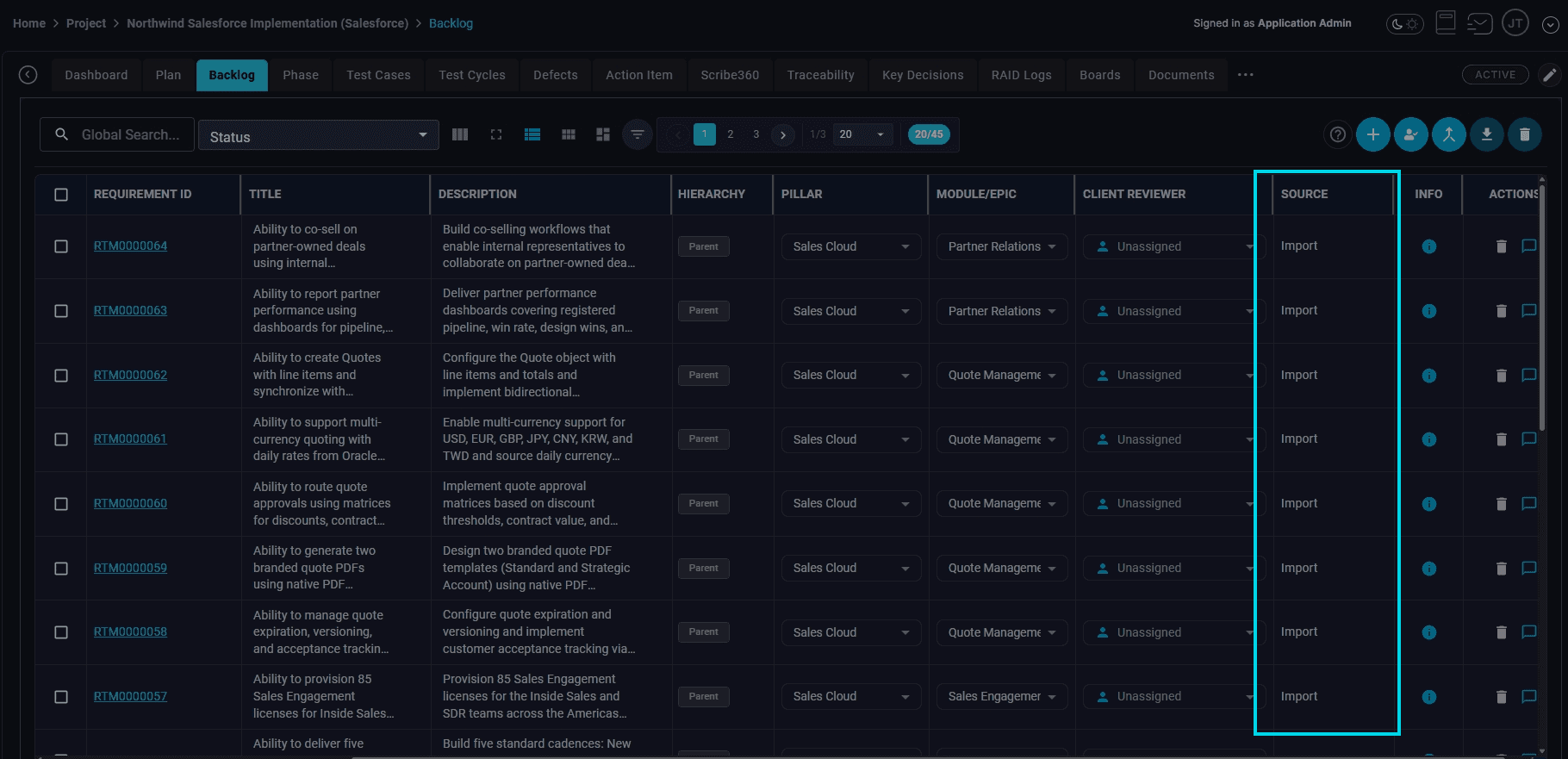Go to page 3 of results
Screen dimensions: 1568x759
(x=756, y=134)
